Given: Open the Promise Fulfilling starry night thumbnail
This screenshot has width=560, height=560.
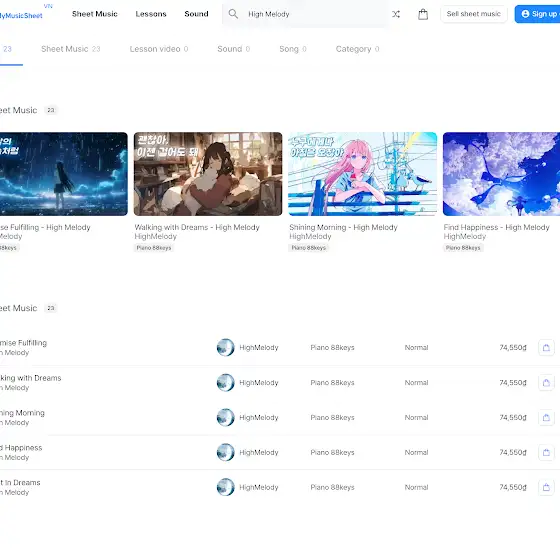Looking at the screenshot, I should coord(64,174).
